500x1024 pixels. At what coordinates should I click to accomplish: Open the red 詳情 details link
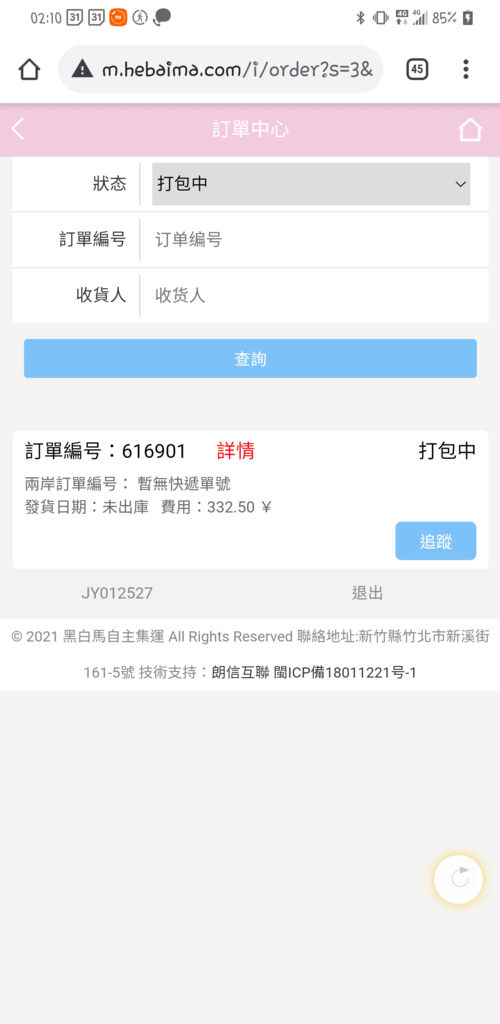[x=236, y=451]
